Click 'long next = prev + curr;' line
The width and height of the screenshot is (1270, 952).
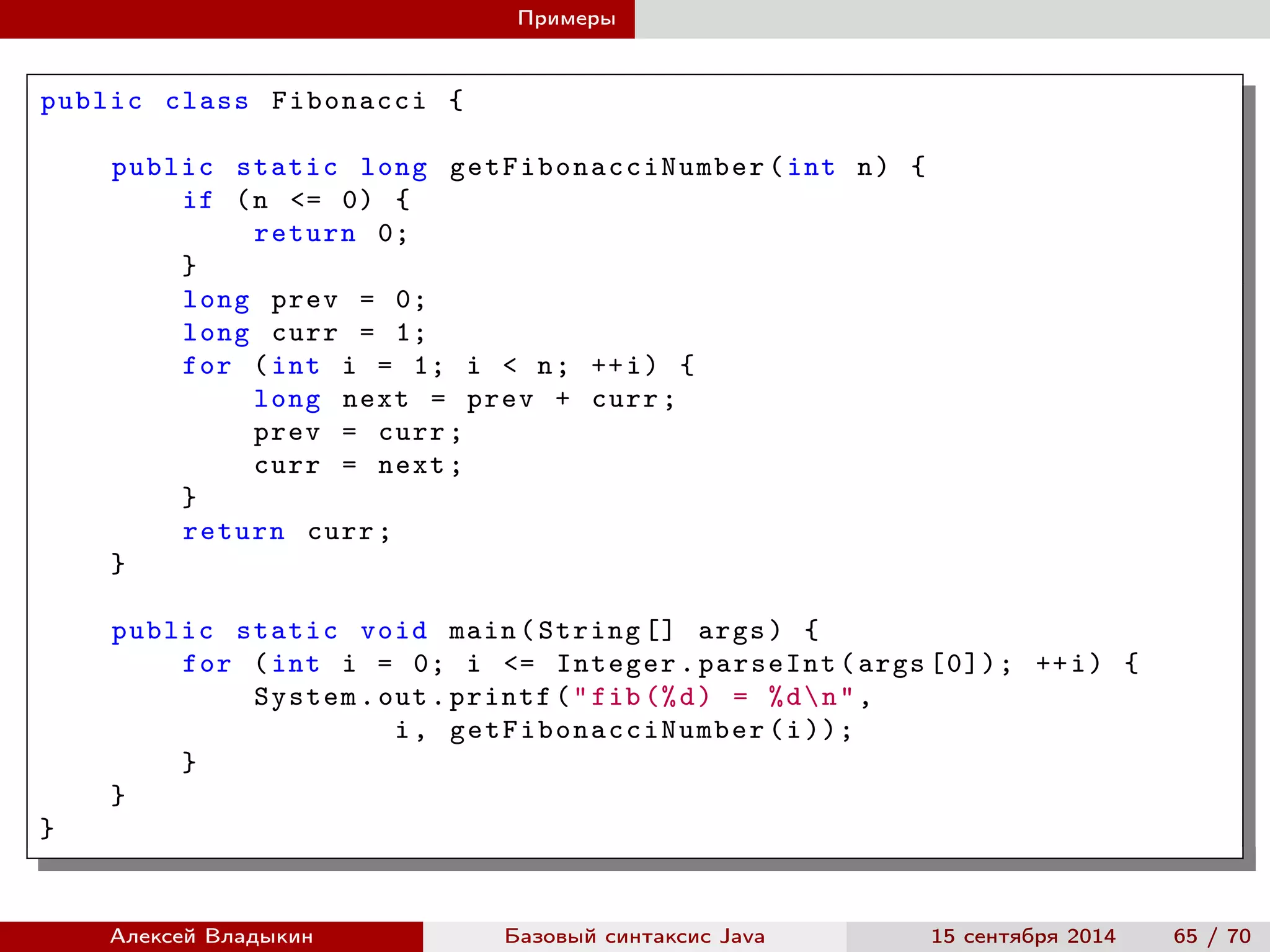point(464,400)
